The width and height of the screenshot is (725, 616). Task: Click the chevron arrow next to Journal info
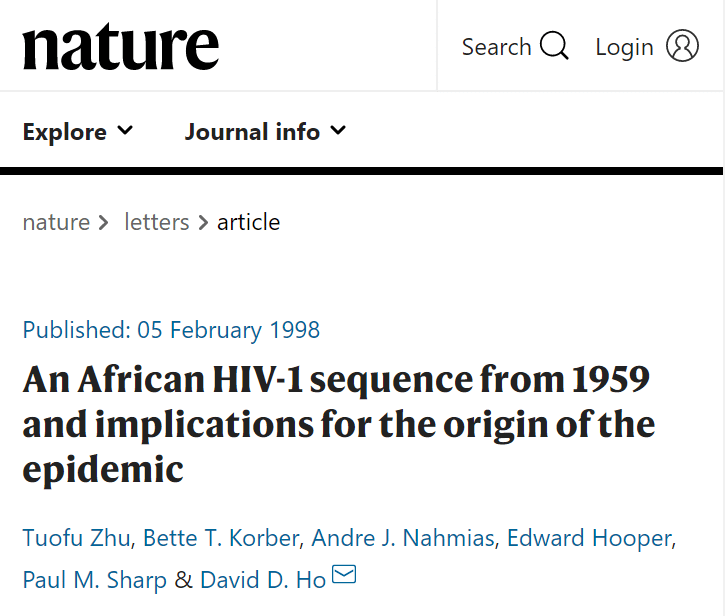(338, 131)
